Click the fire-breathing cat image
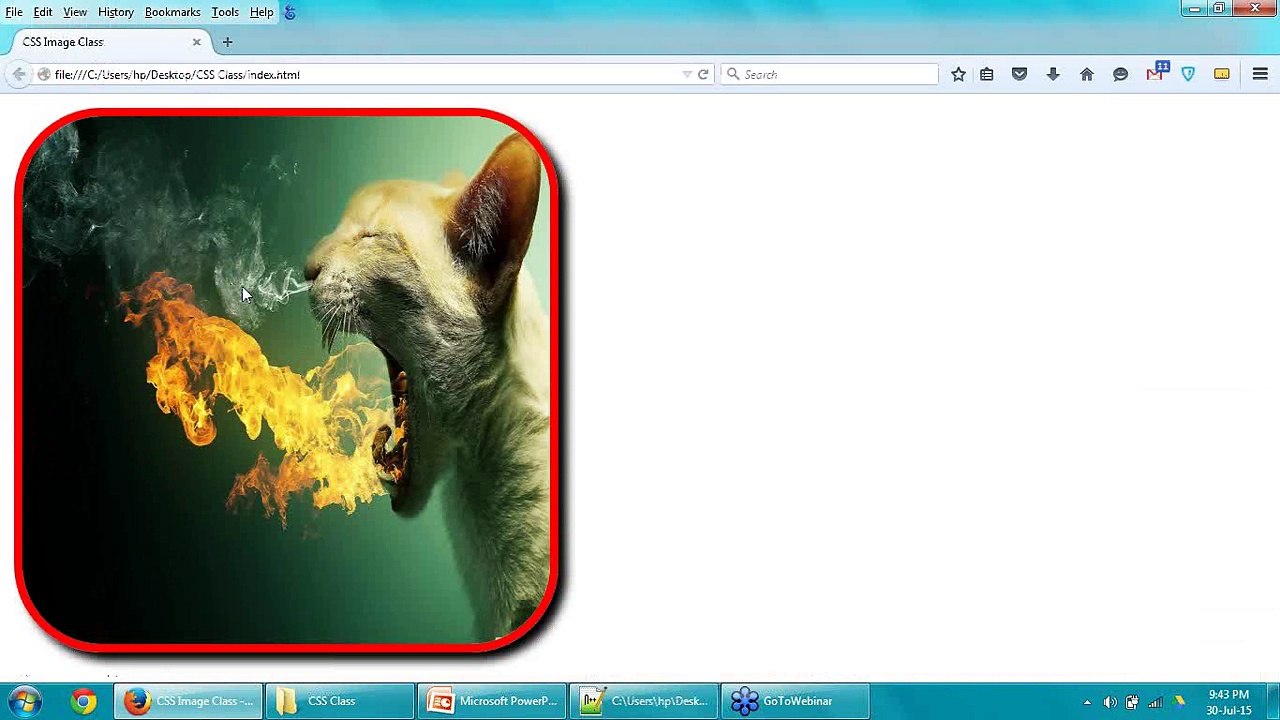The image size is (1280, 720). [287, 380]
